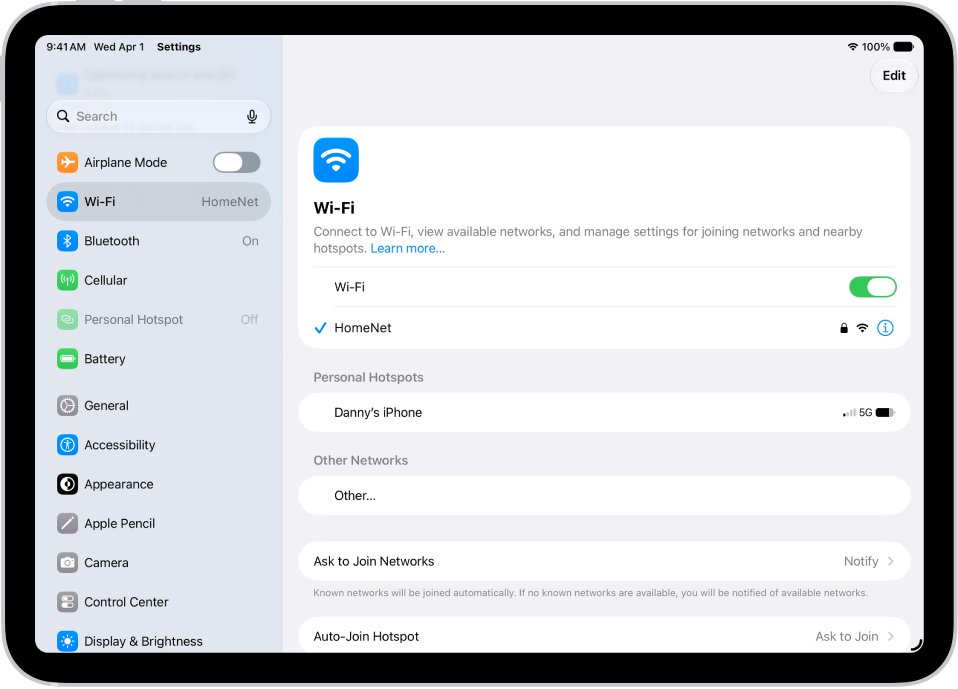
Task: Tap the Apple Pencil icon
Action: (67, 523)
